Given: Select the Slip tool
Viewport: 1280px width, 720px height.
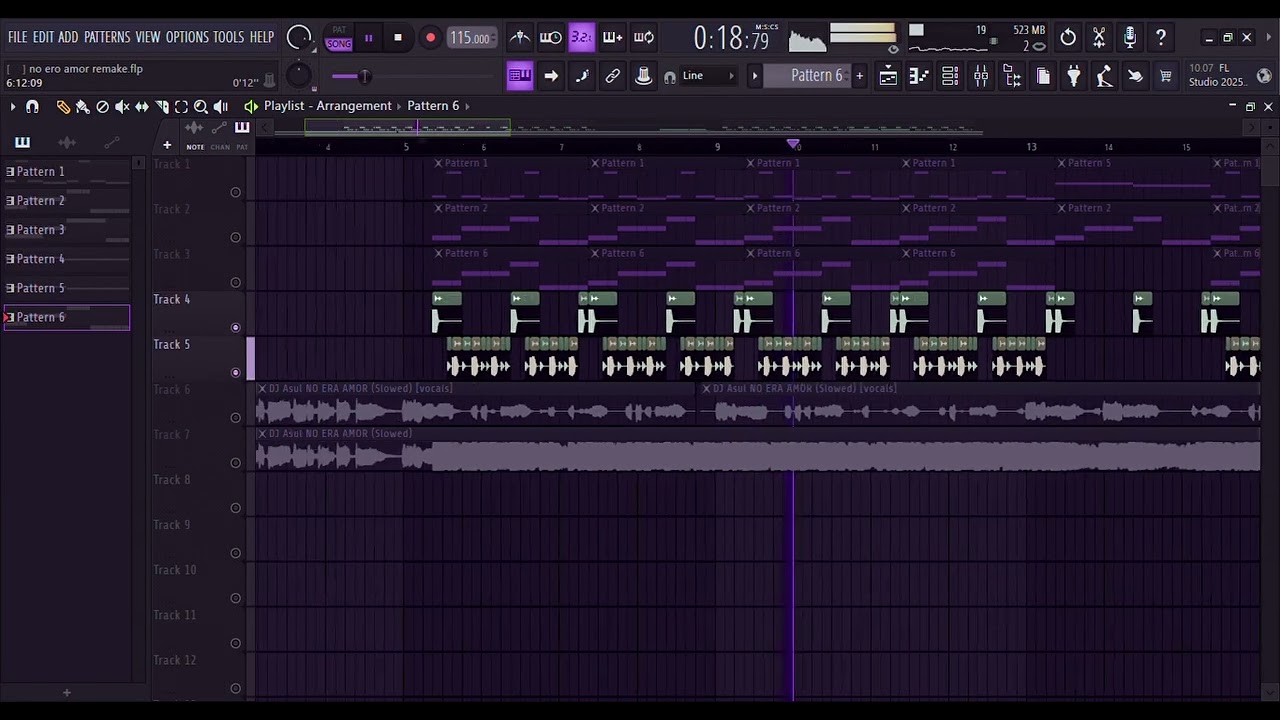Looking at the screenshot, I should (142, 106).
